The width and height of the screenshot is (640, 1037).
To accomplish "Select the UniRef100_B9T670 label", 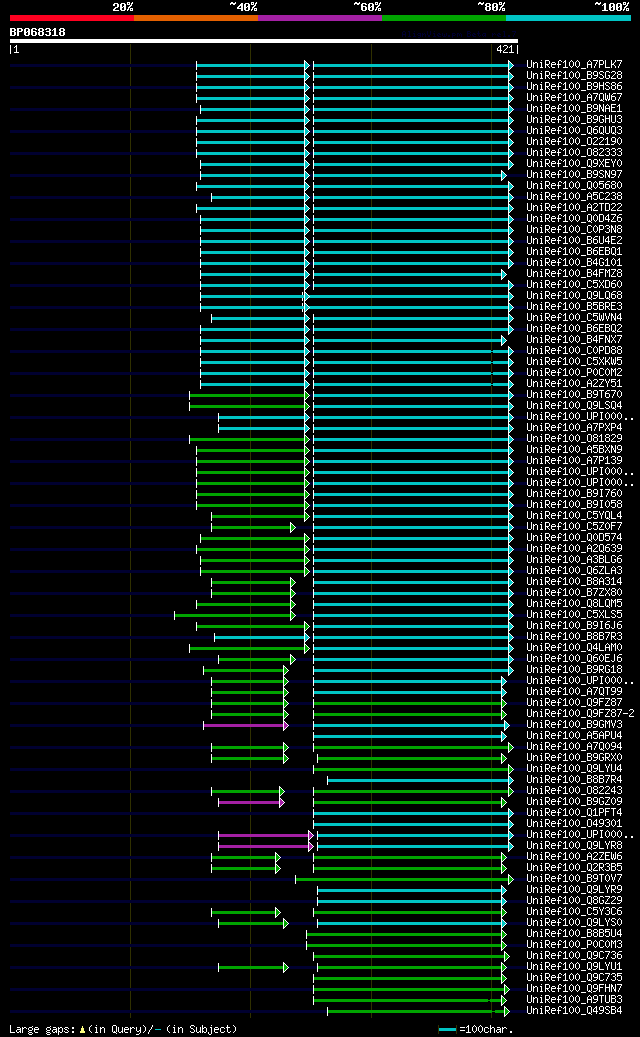I will (574, 394).
